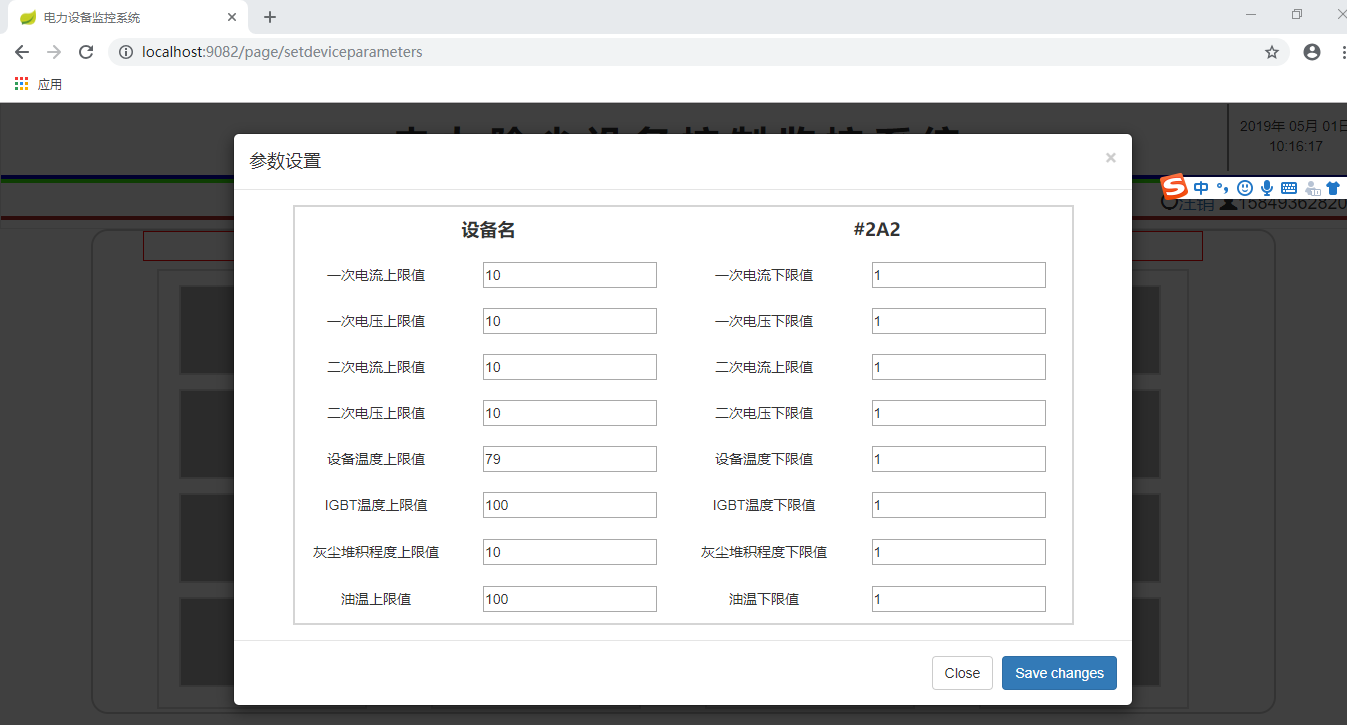Viewport: 1347px width, 725px height.
Task: Click the browser forward arrow
Action: coord(54,52)
